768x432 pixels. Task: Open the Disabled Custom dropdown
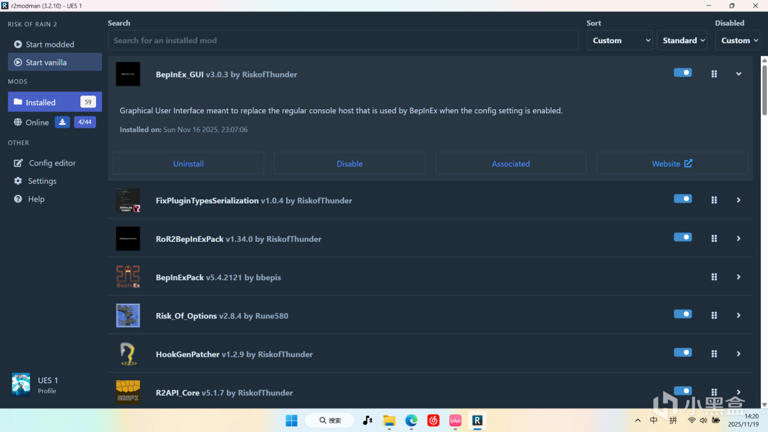tap(739, 40)
